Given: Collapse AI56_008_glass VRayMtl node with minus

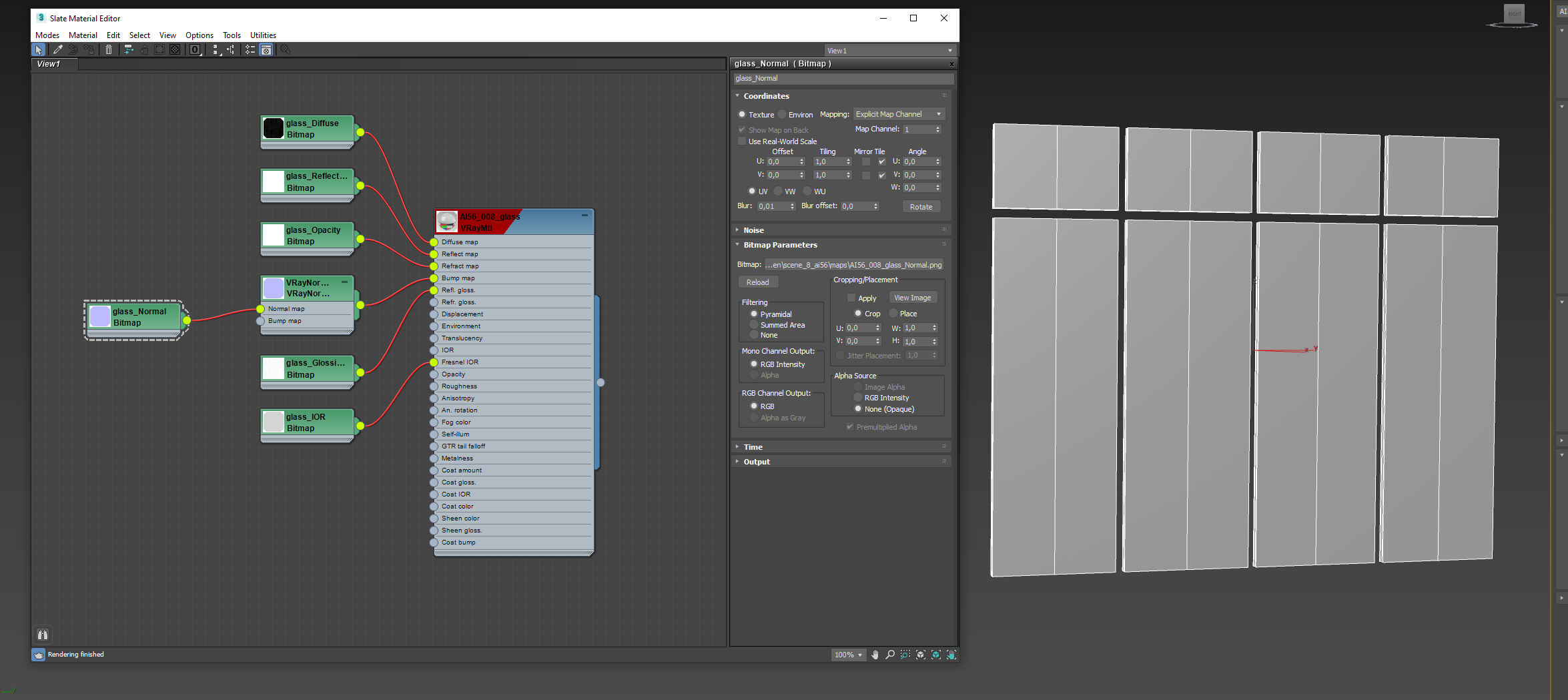Looking at the screenshot, I should pos(584,216).
